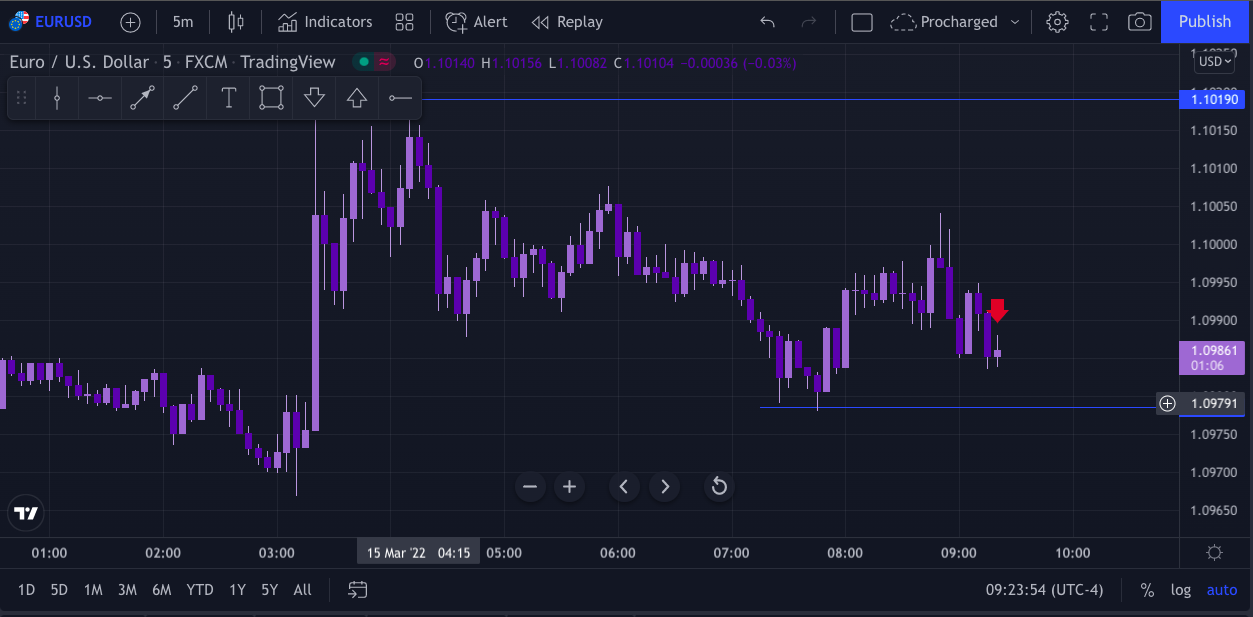Take a chart snapshot with camera icon
This screenshot has height=617, width=1253.
coord(1139,22)
